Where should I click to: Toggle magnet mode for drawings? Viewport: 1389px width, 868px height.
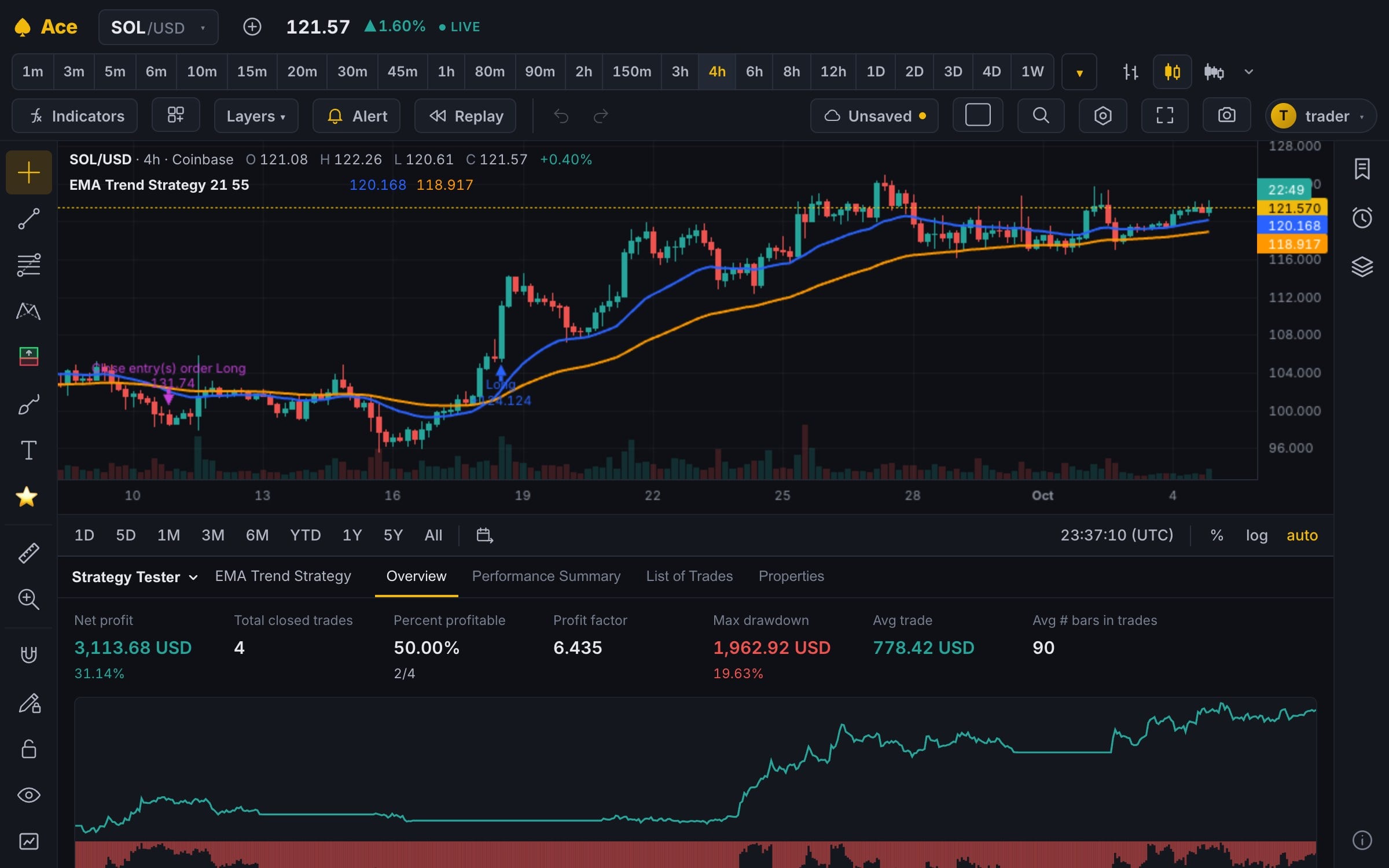pyautogui.click(x=28, y=655)
